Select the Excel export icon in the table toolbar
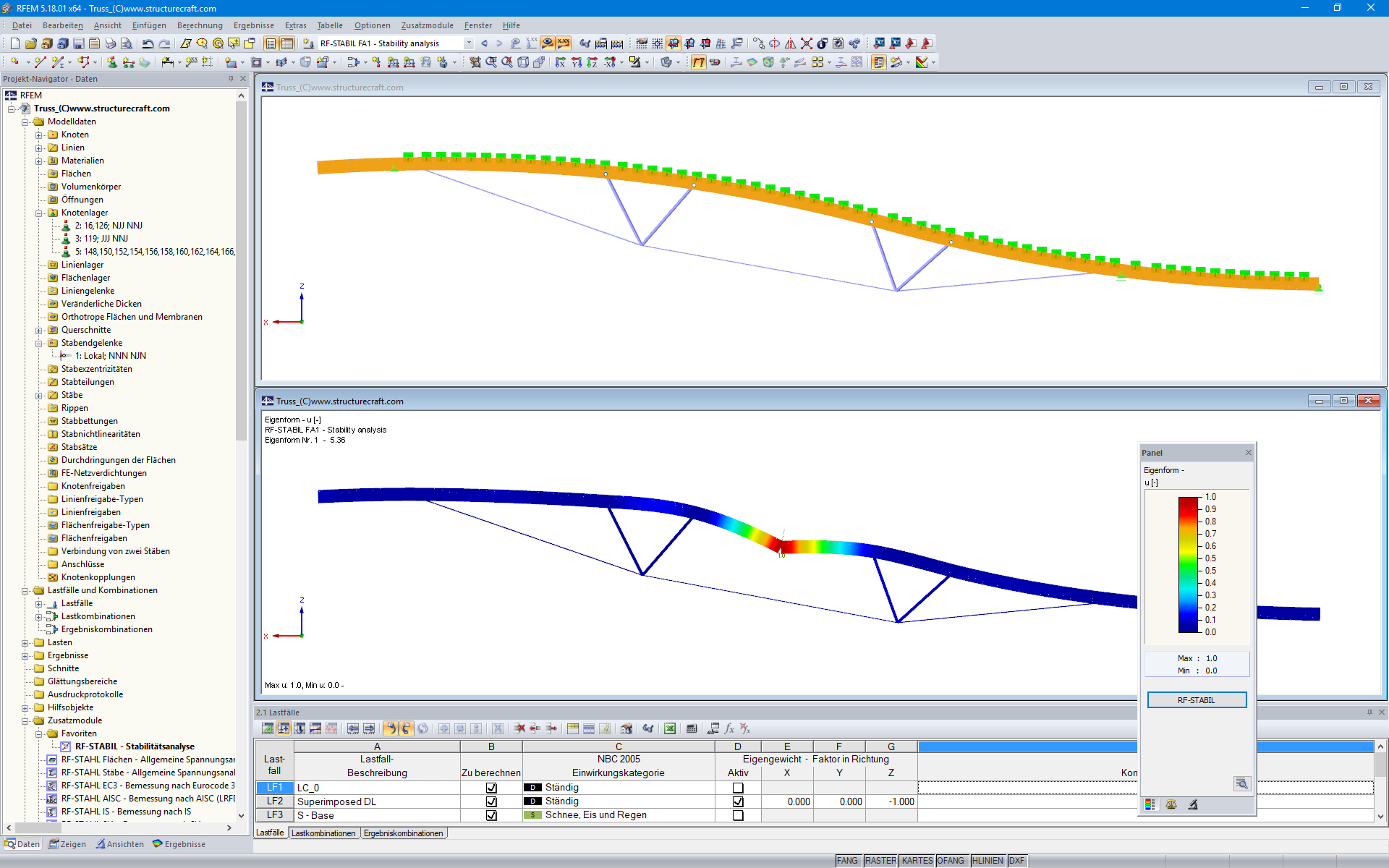 coord(670,728)
